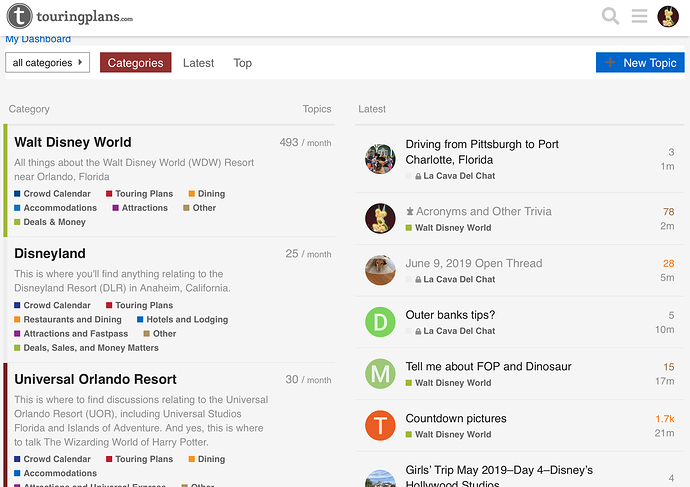Click the 1.7k reply count
This screenshot has width=690, height=487.
tap(664, 419)
